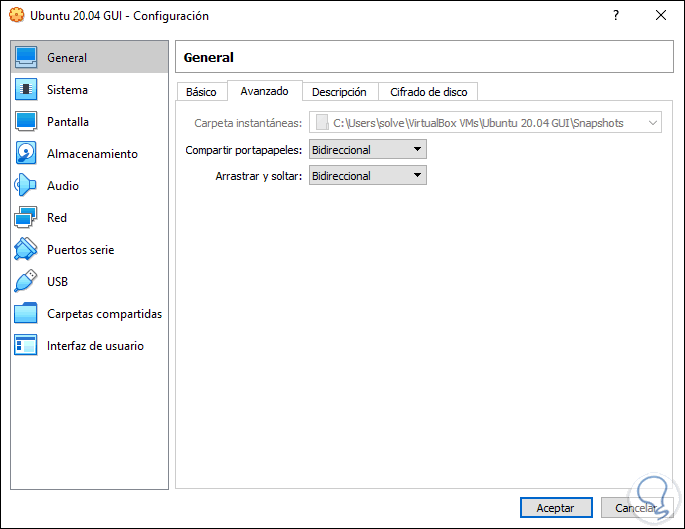Switch to the Cifrado de disco tab

[x=428, y=92]
